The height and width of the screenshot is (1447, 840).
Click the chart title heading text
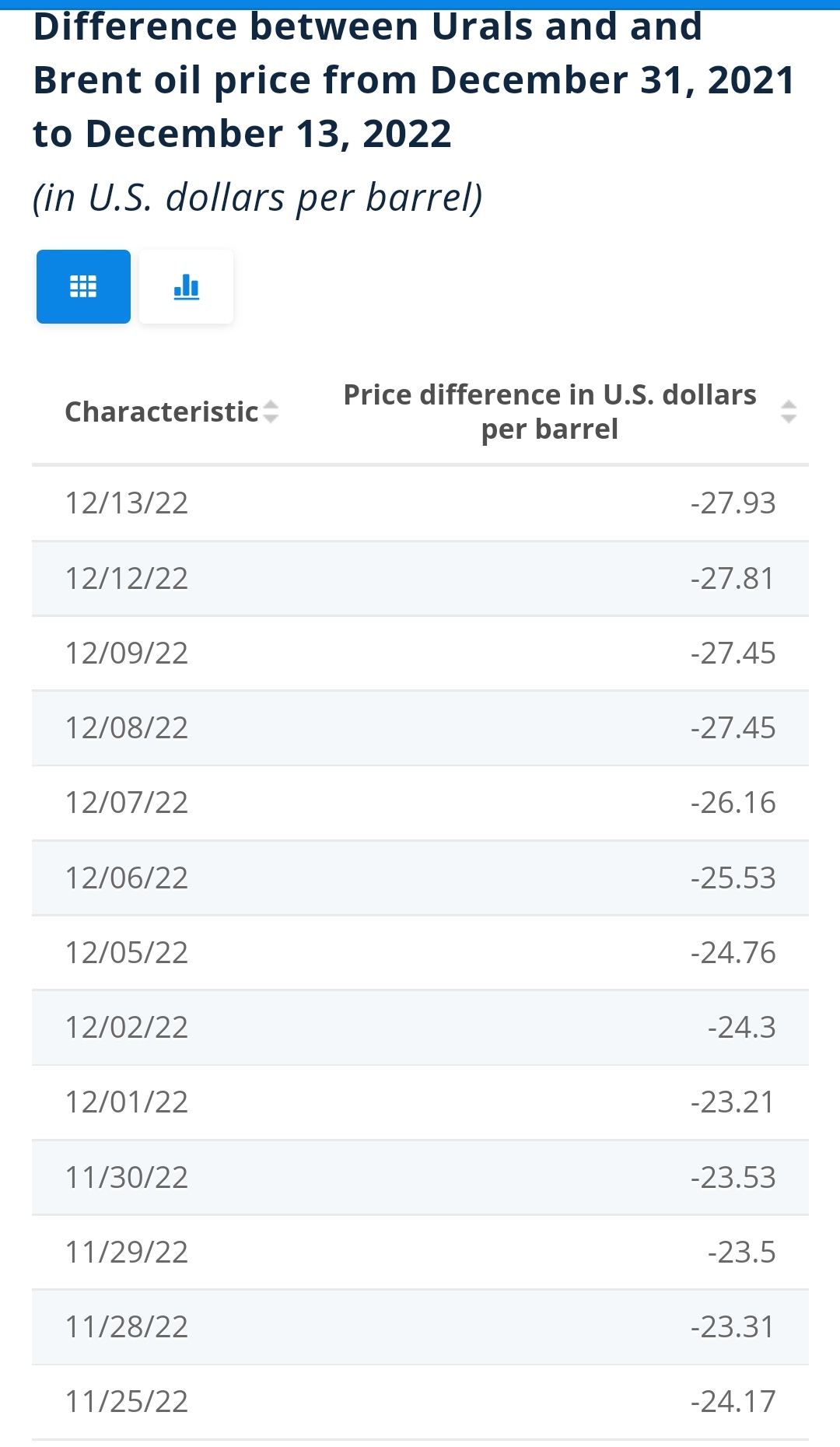414,80
